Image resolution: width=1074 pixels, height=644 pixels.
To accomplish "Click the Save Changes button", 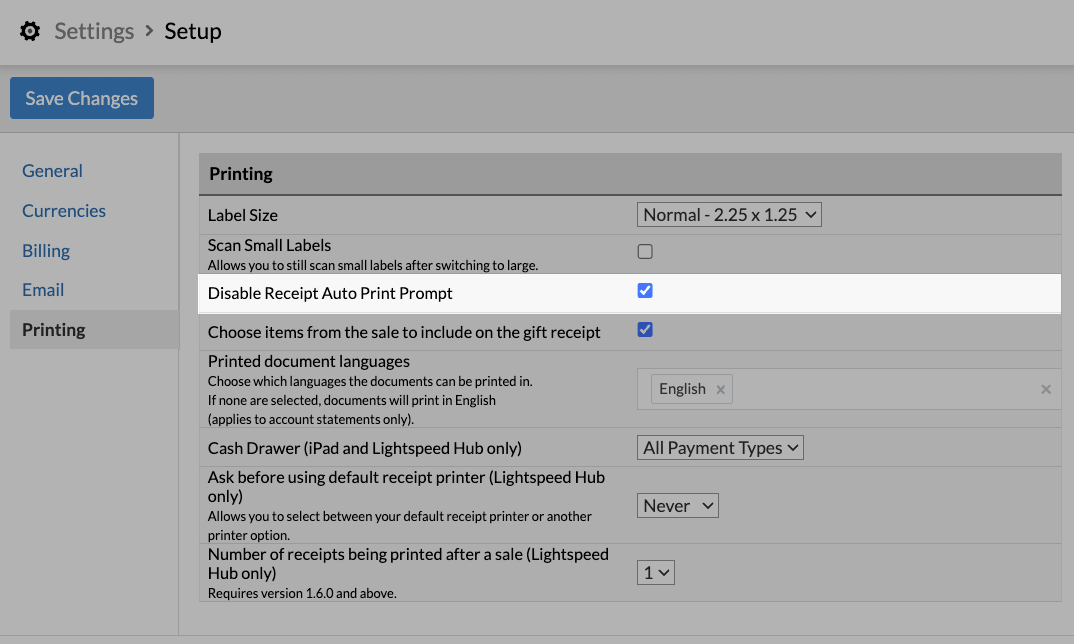I will pyautogui.click(x=82, y=98).
